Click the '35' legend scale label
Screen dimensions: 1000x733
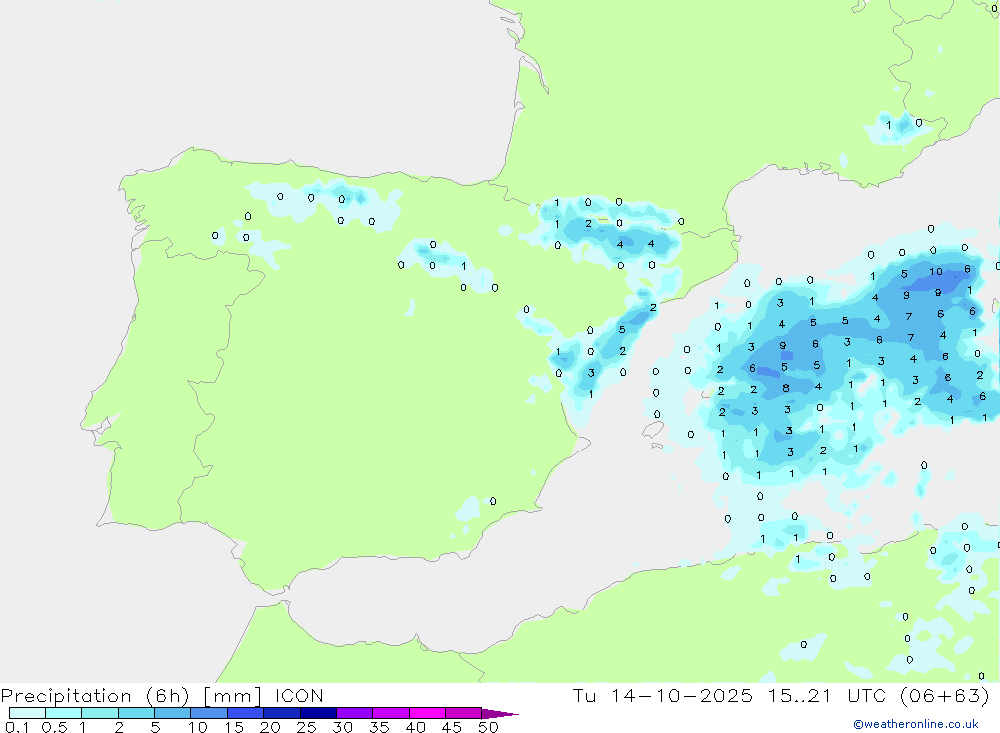point(379,727)
